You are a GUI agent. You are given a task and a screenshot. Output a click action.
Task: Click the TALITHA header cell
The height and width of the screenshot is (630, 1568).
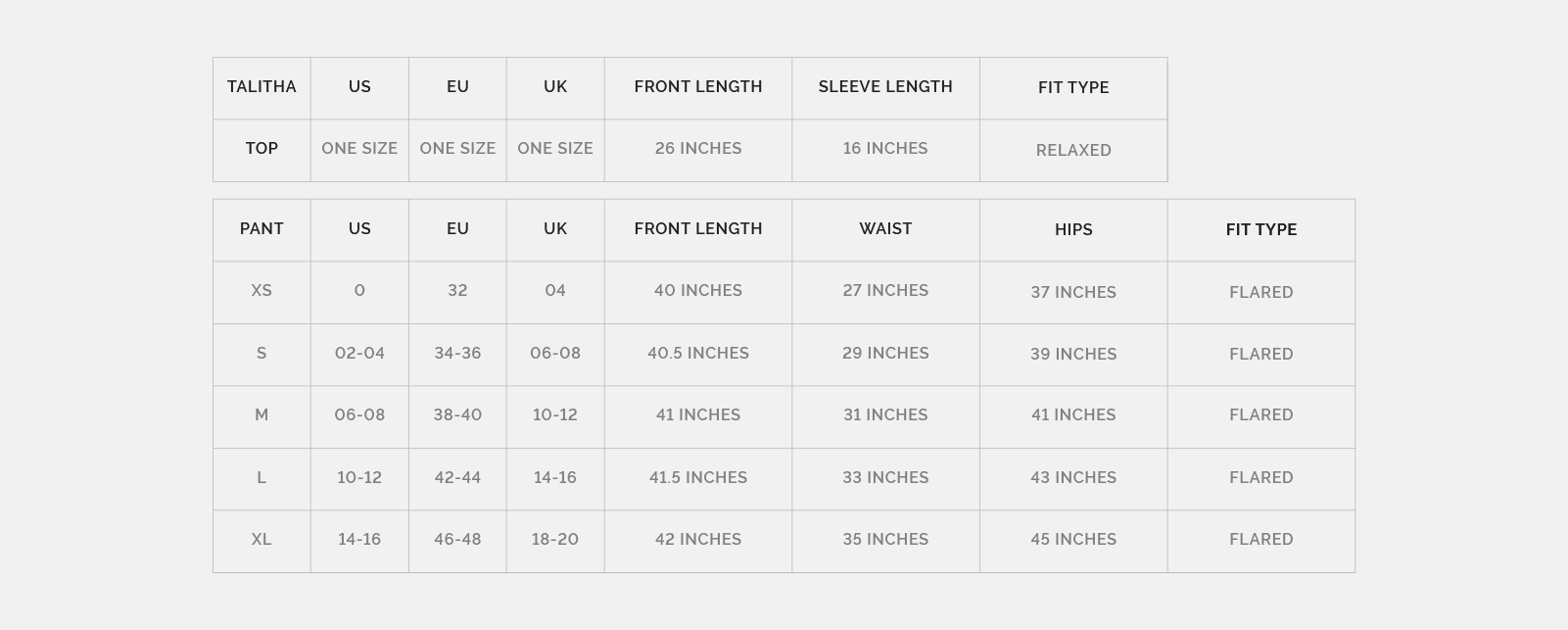[261, 87]
